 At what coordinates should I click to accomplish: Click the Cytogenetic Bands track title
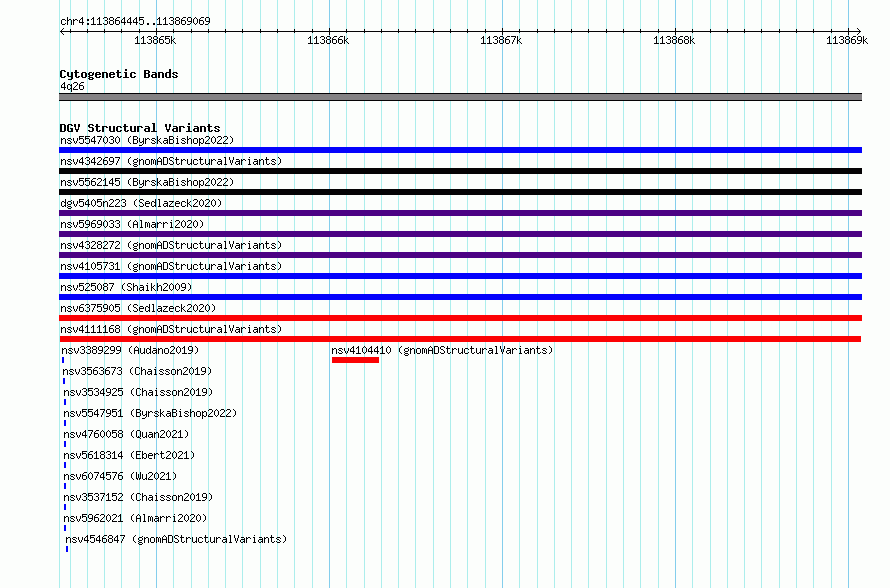pyautogui.click(x=119, y=74)
